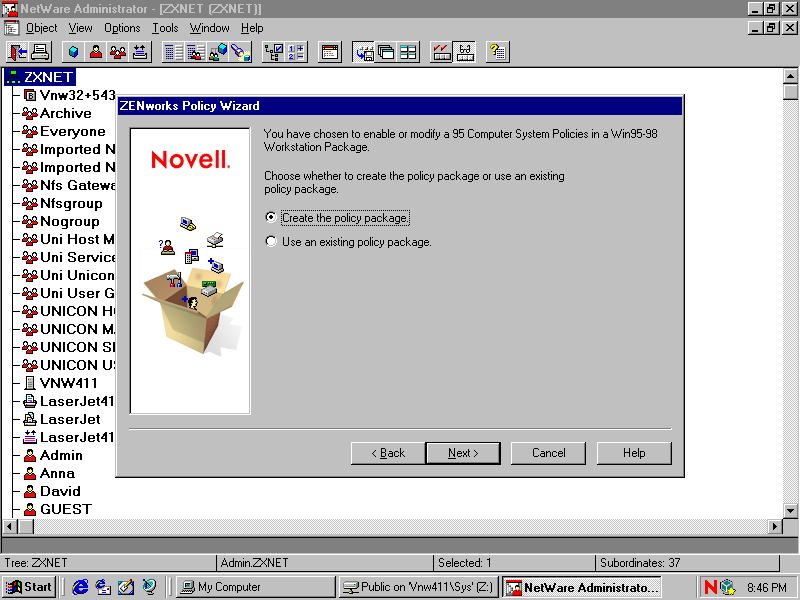800x600 pixels.
Task: Click the Outlook Express quick launch icon
Action: tap(103, 587)
